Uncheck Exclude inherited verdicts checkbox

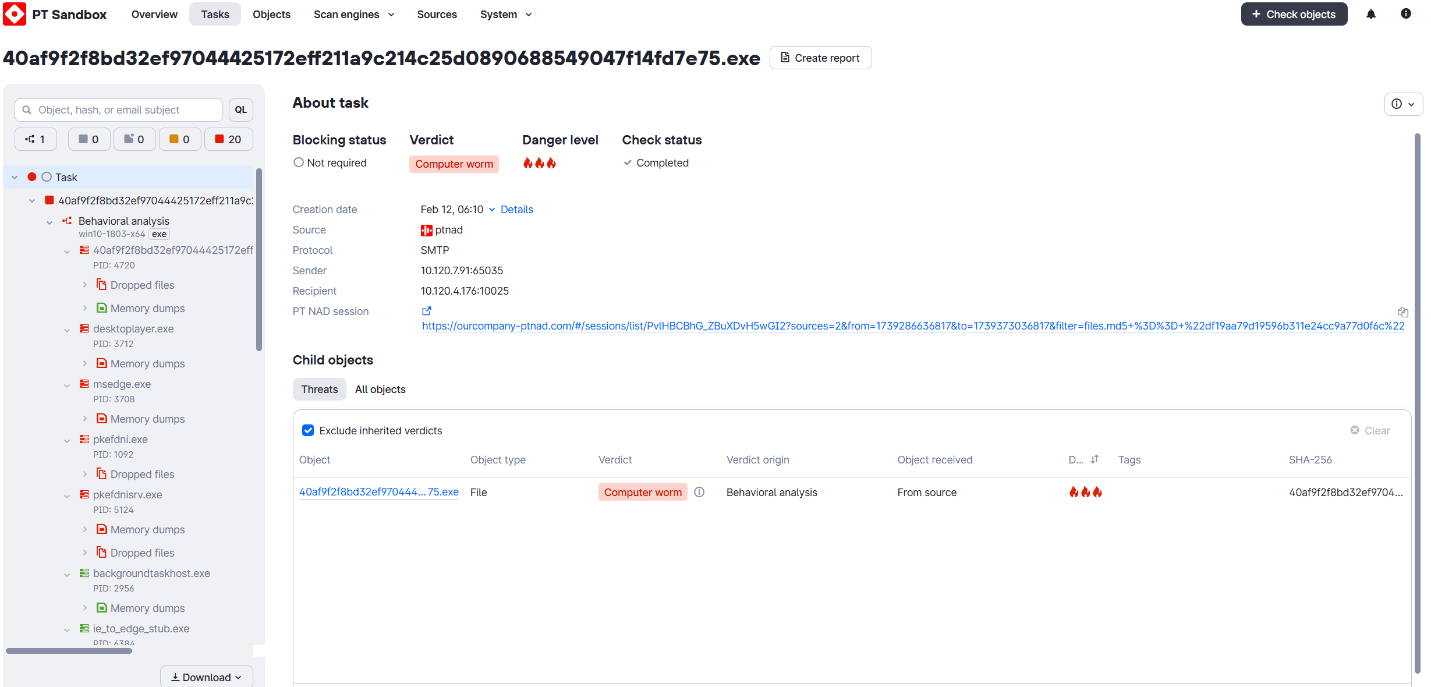click(x=308, y=430)
